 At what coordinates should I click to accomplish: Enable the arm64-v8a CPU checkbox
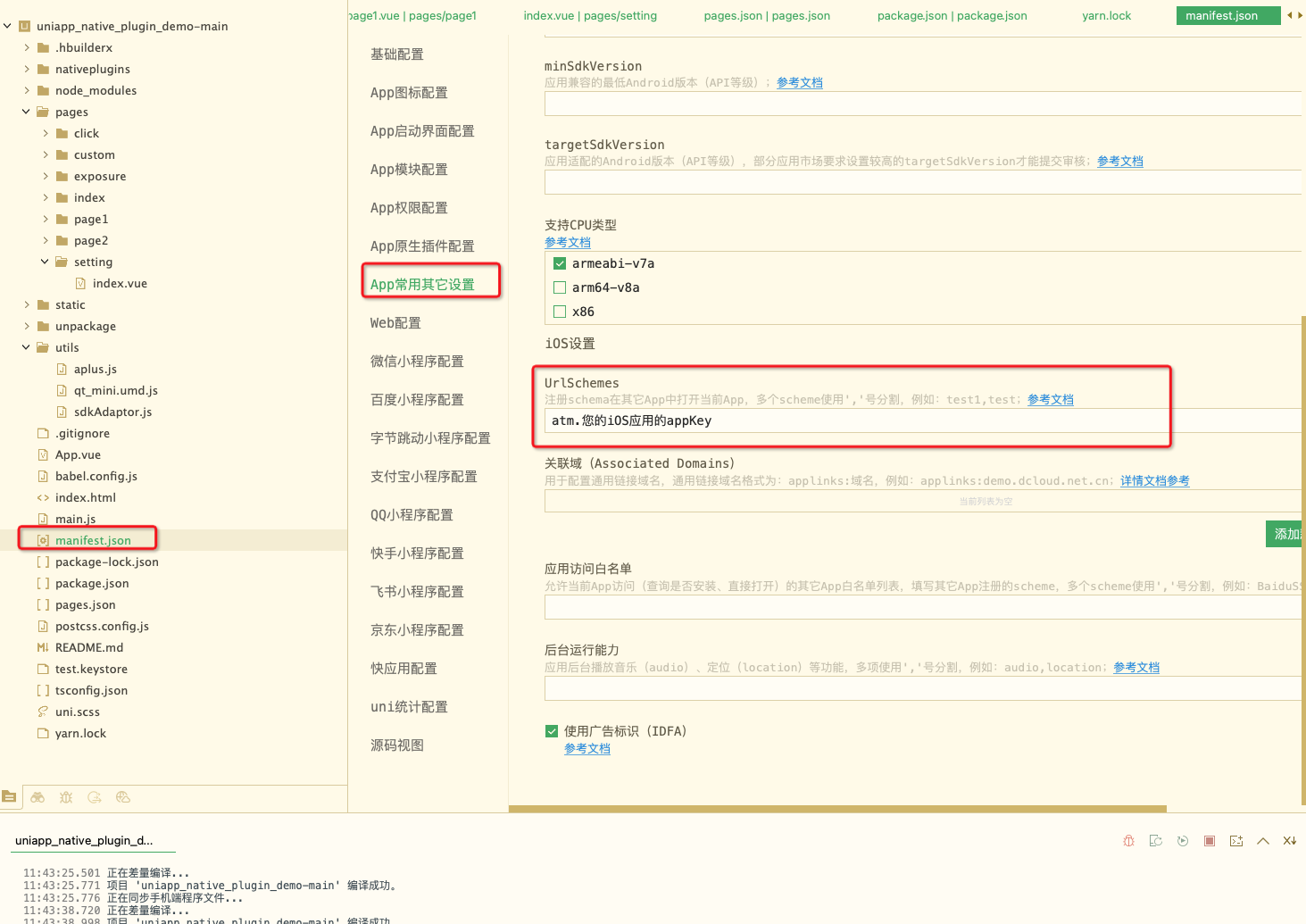click(x=560, y=287)
